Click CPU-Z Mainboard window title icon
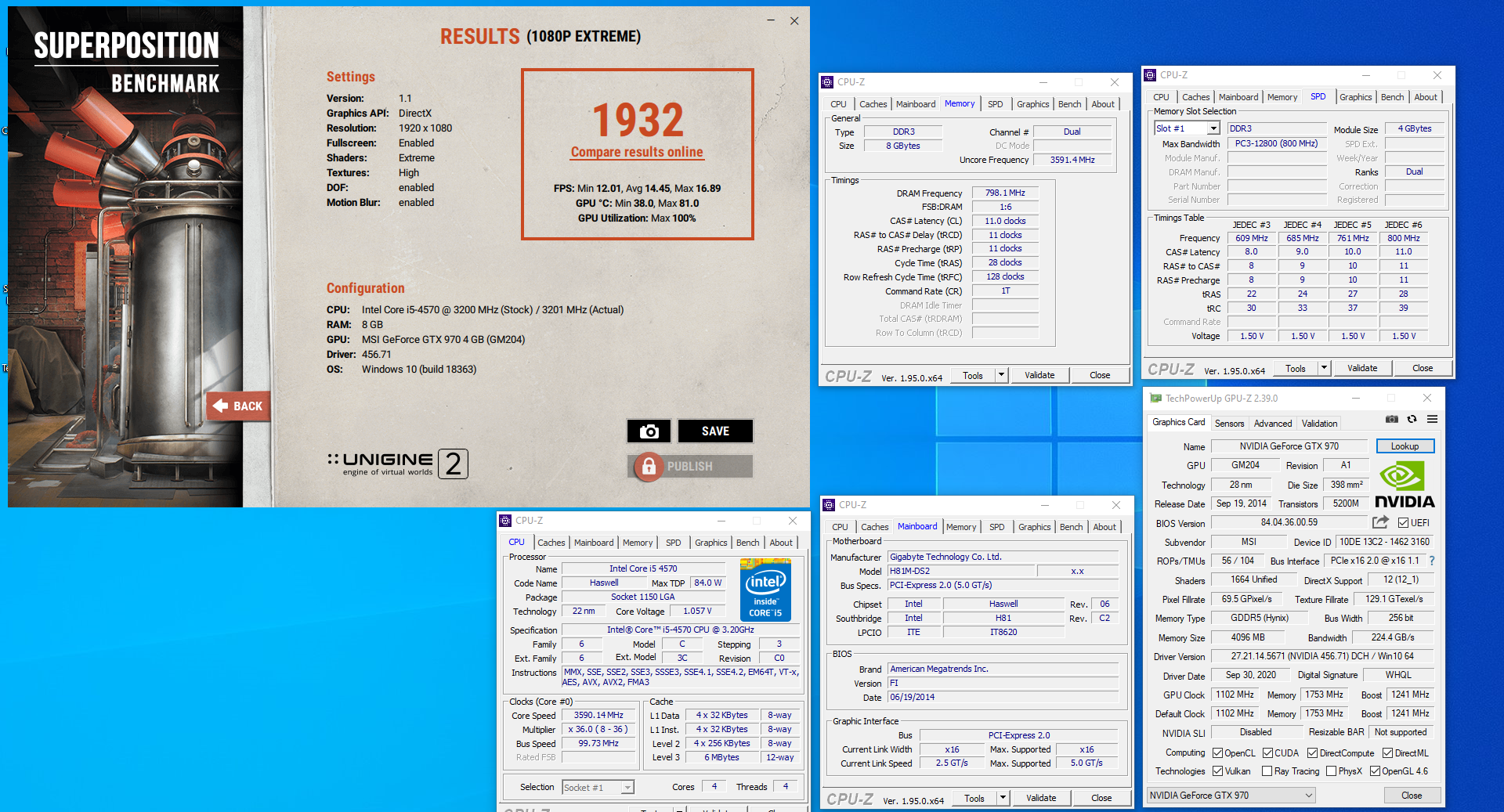 829,505
